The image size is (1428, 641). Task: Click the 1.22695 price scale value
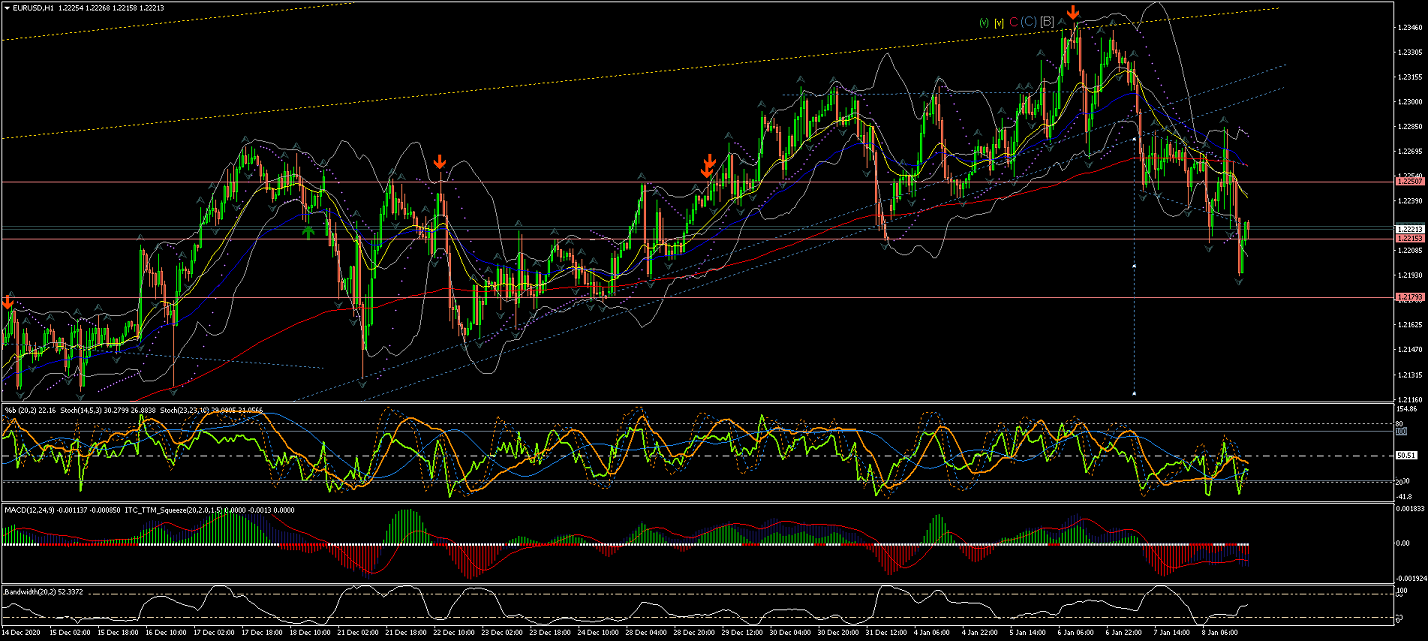[1410, 151]
